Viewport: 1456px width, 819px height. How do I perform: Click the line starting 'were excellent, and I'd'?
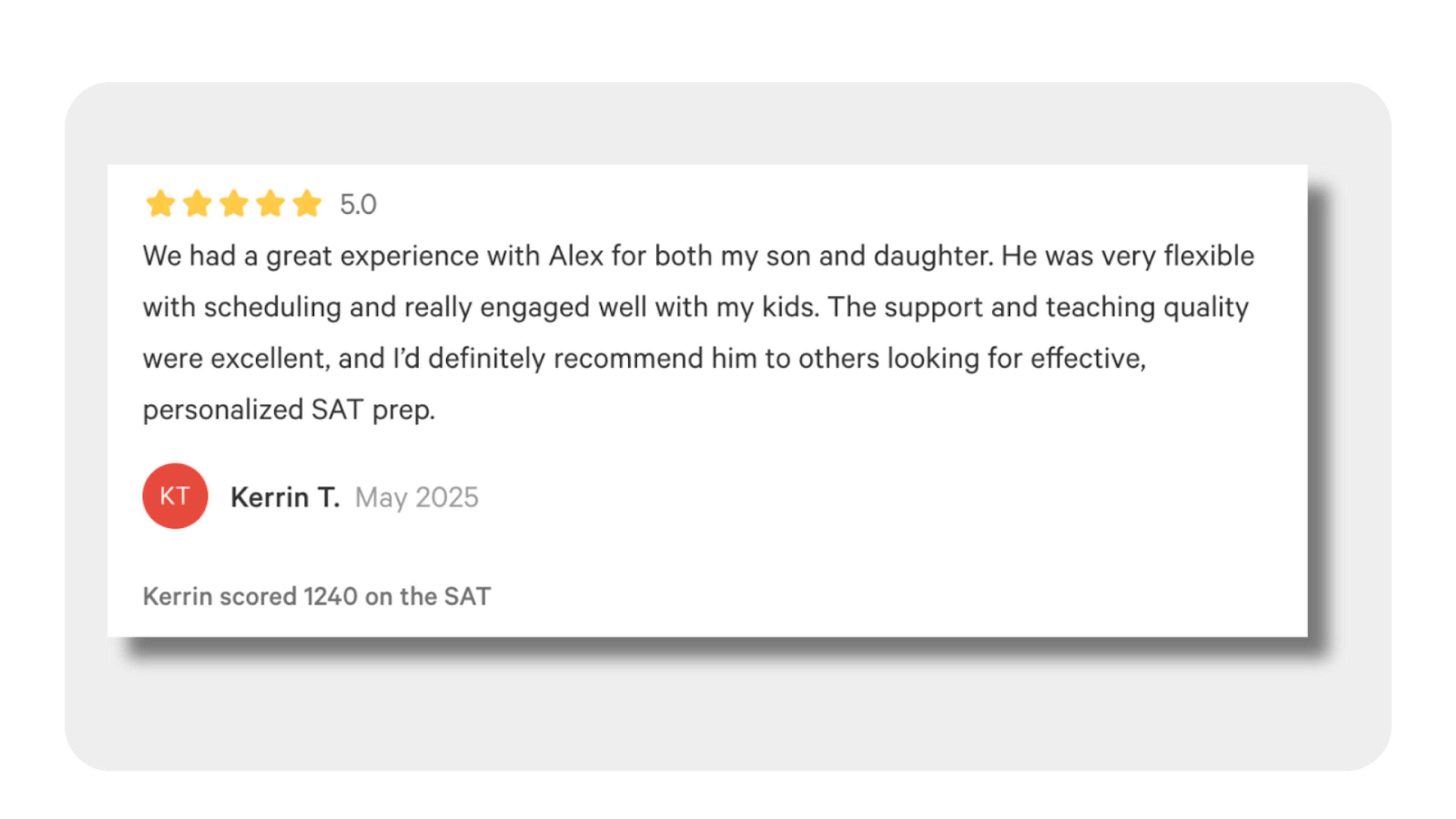click(x=644, y=359)
